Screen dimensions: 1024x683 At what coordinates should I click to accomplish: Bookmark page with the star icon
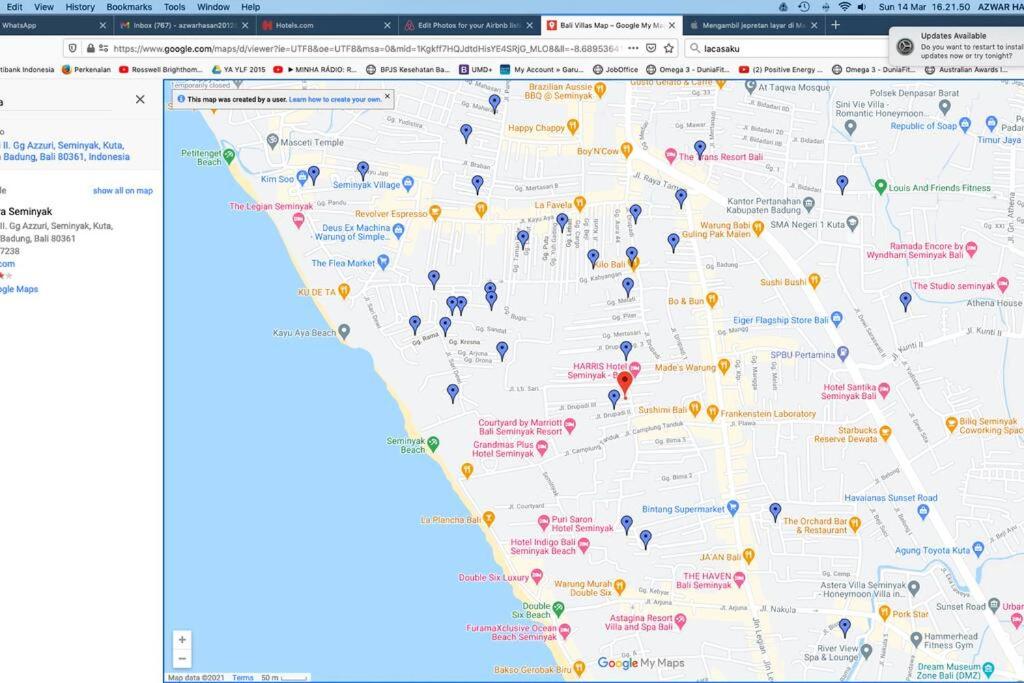pyautogui.click(x=669, y=48)
